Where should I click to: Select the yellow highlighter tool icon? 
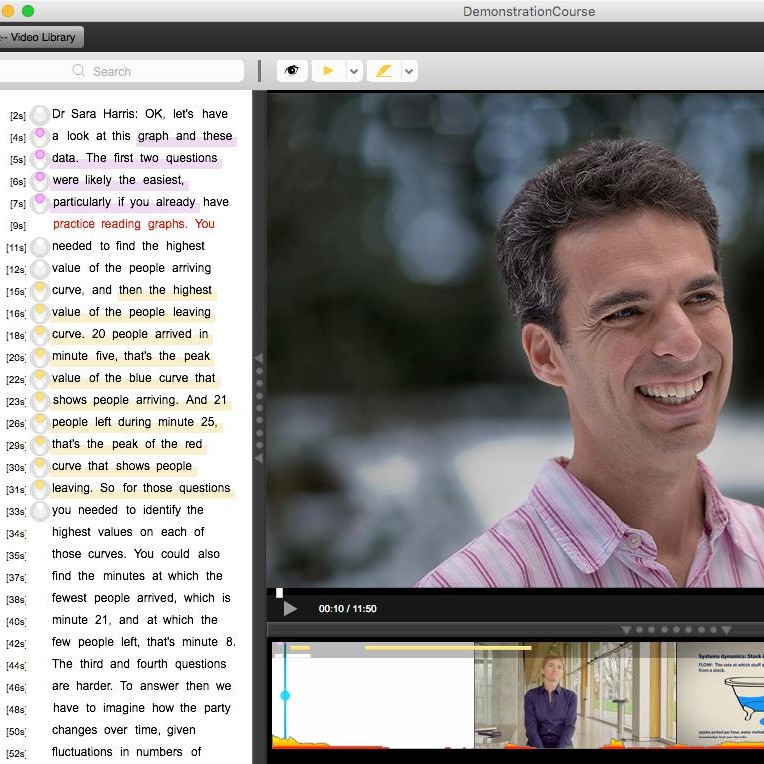(x=382, y=71)
